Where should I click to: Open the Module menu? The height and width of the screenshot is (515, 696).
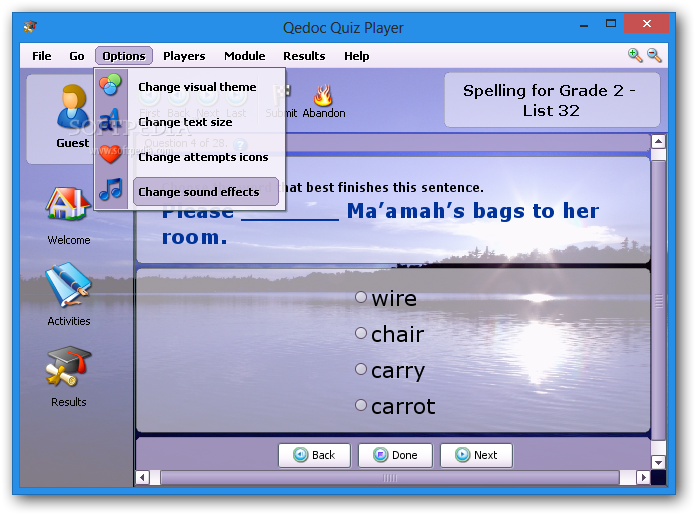click(x=245, y=56)
